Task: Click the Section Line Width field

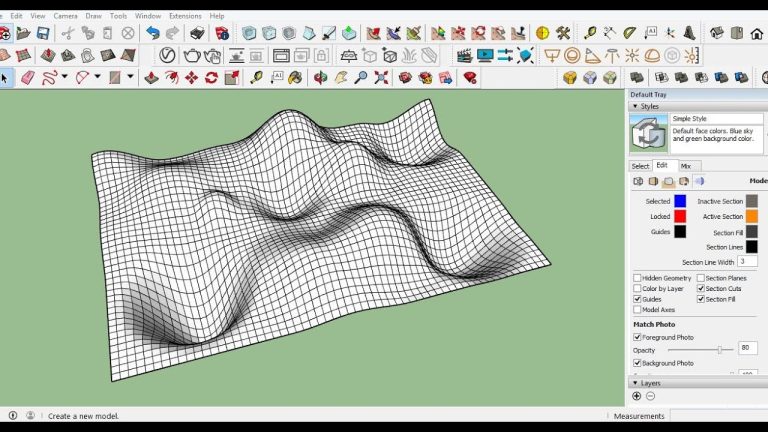Action: [x=747, y=261]
